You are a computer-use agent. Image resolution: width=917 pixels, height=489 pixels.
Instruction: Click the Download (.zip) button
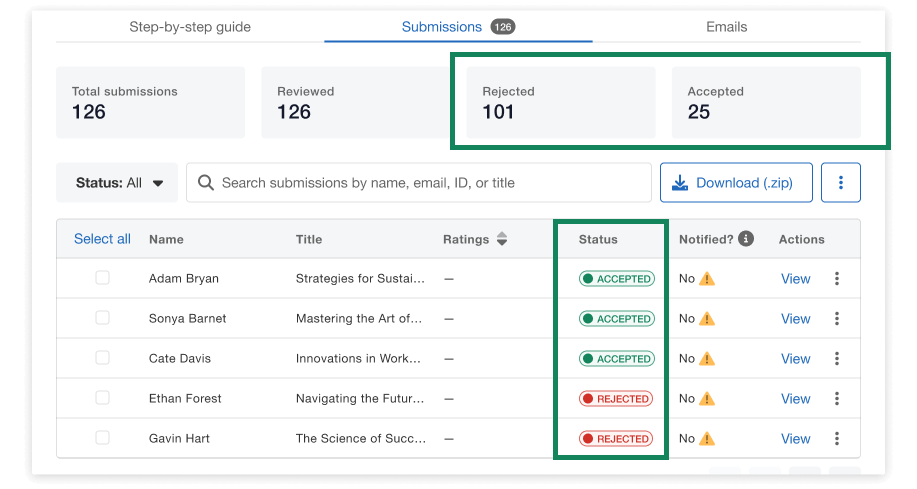(x=735, y=183)
